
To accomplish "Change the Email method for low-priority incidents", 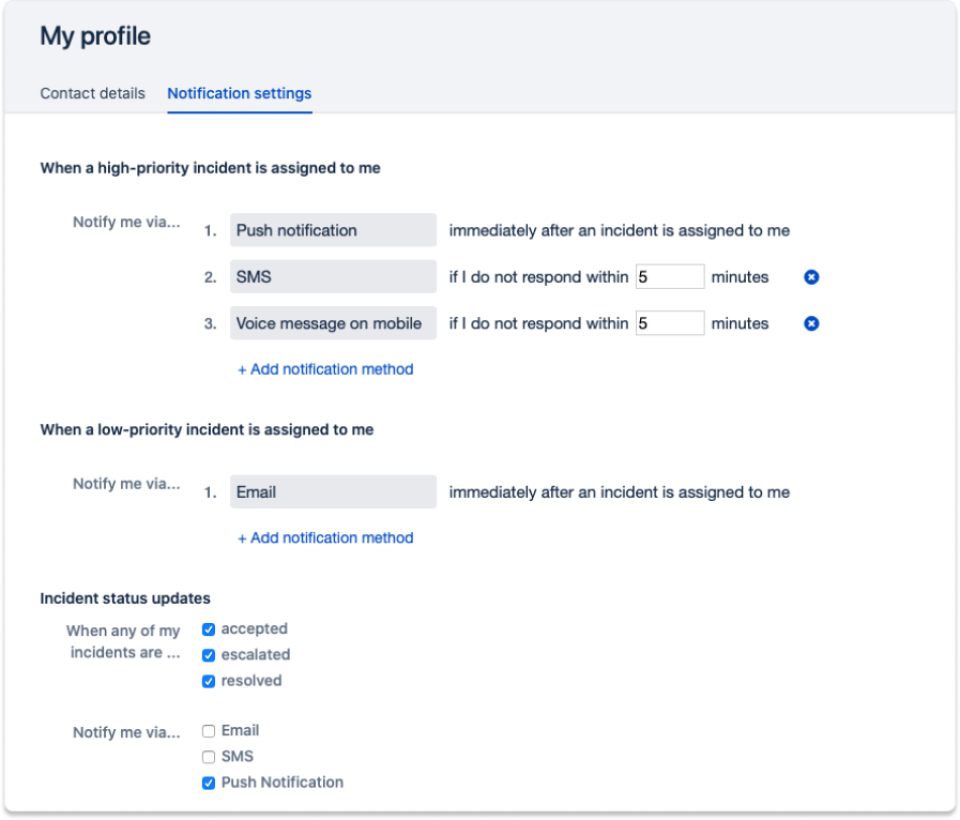I will pyautogui.click(x=333, y=492).
